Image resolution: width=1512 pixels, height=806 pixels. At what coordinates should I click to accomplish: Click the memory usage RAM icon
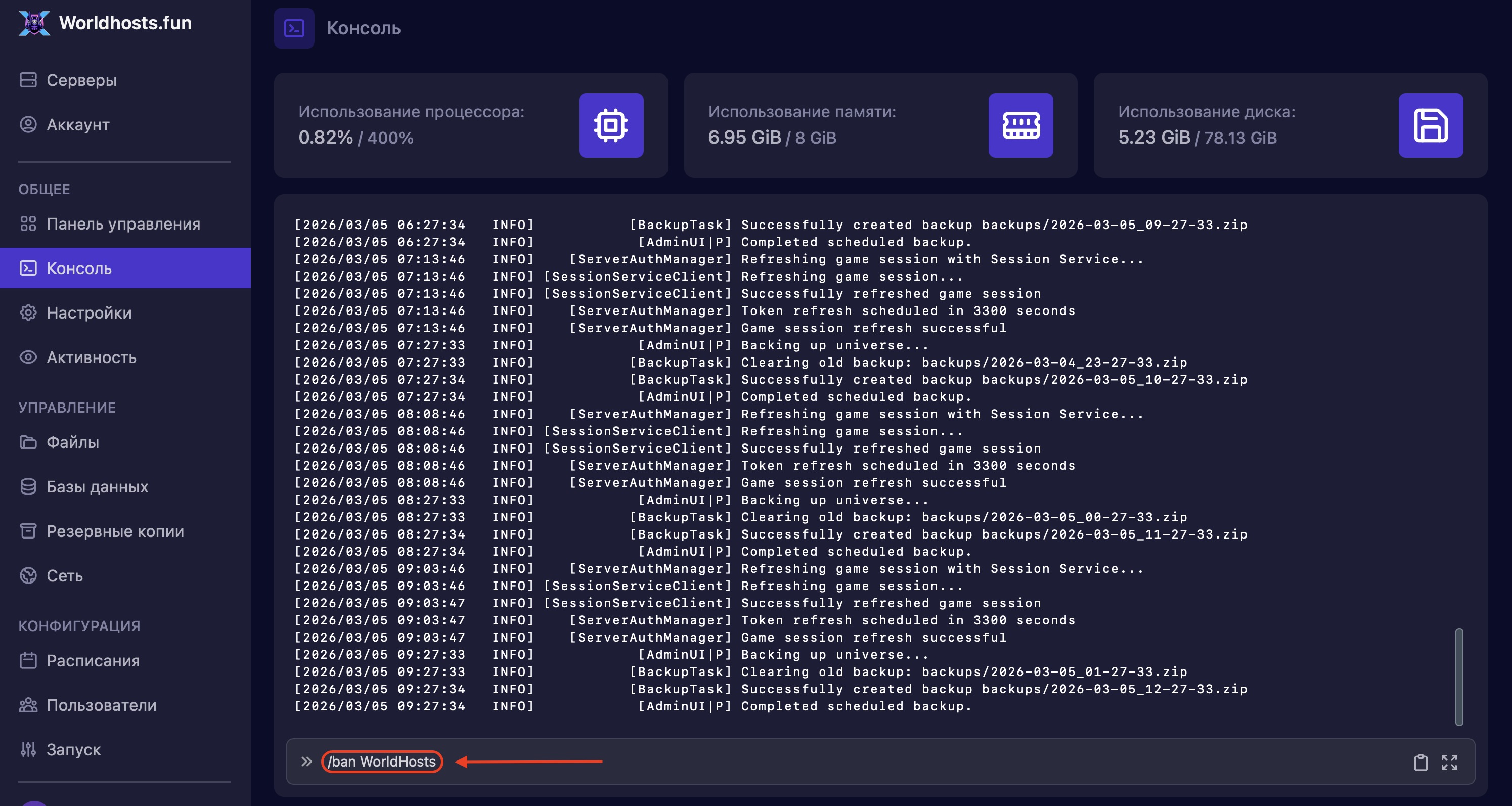[1020, 125]
